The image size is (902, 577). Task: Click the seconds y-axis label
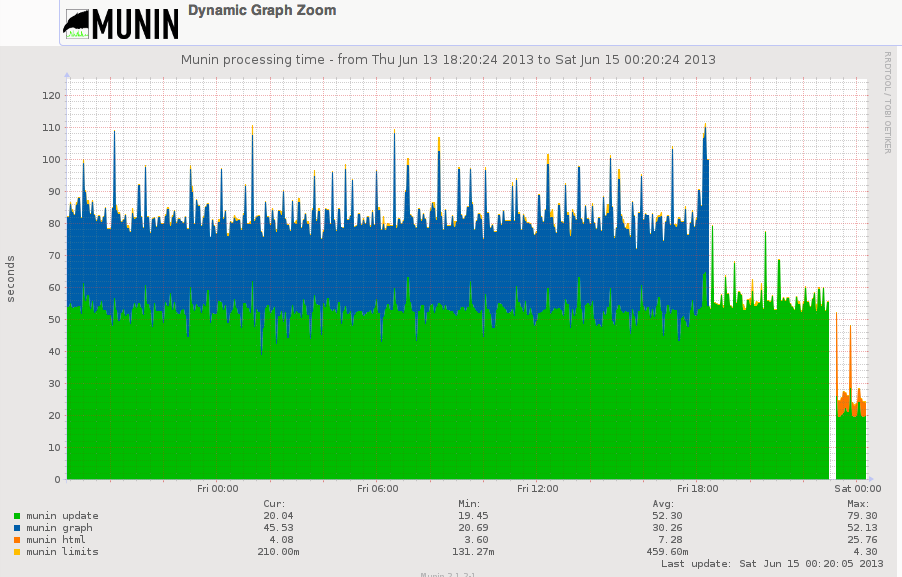[x=11, y=278]
